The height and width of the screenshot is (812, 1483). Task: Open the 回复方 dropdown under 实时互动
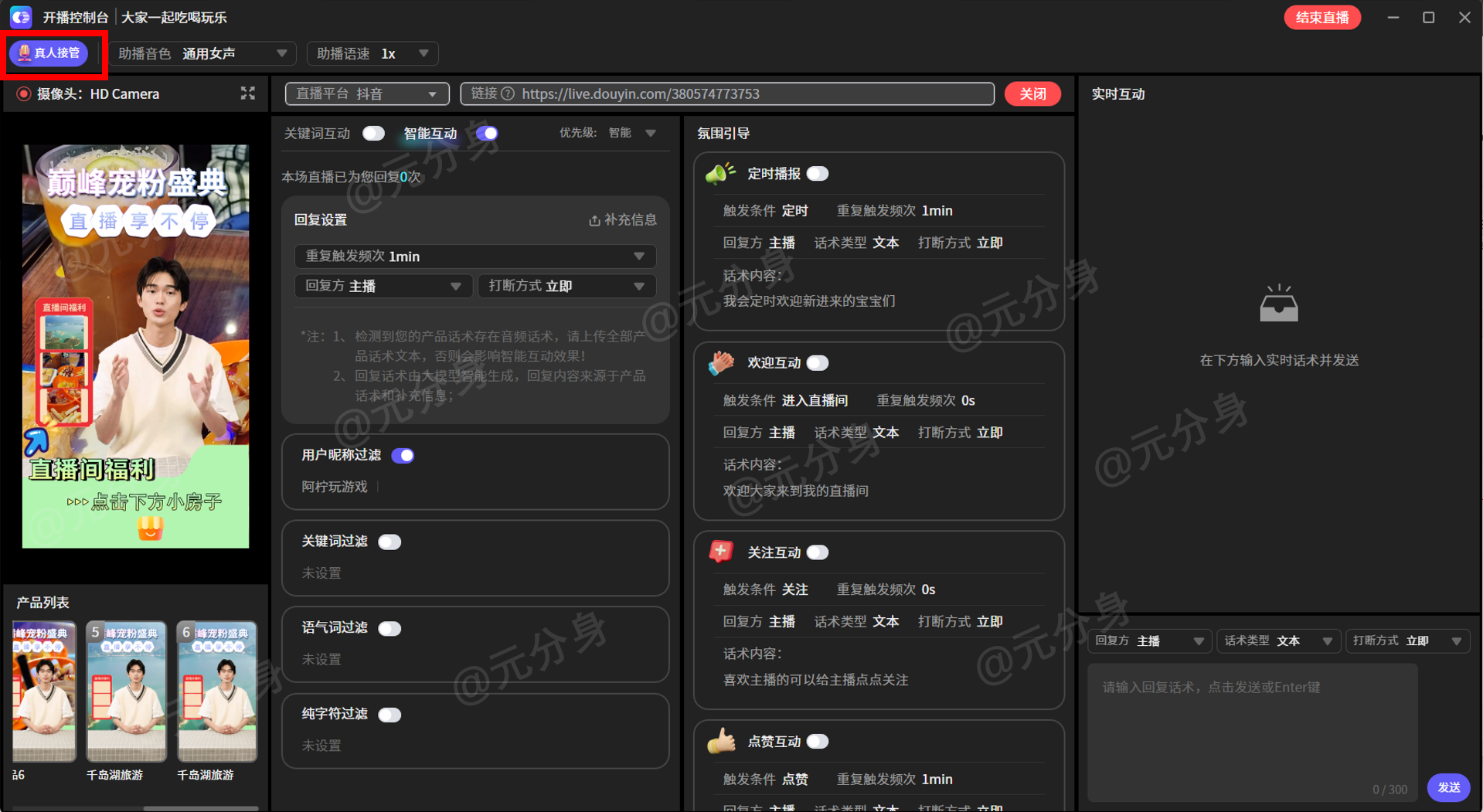pos(1150,641)
